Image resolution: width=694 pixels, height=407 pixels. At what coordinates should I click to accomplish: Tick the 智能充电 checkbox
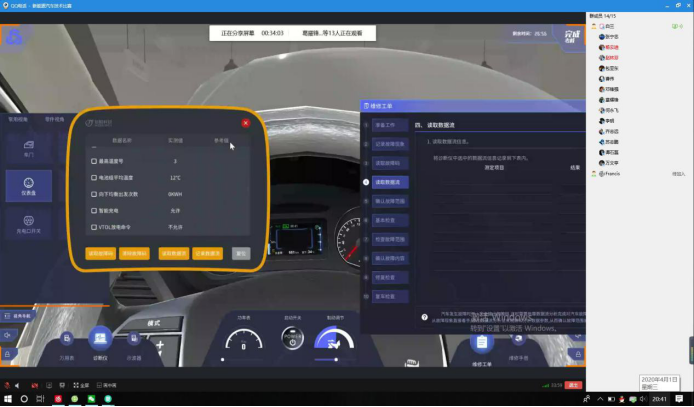(x=94, y=211)
